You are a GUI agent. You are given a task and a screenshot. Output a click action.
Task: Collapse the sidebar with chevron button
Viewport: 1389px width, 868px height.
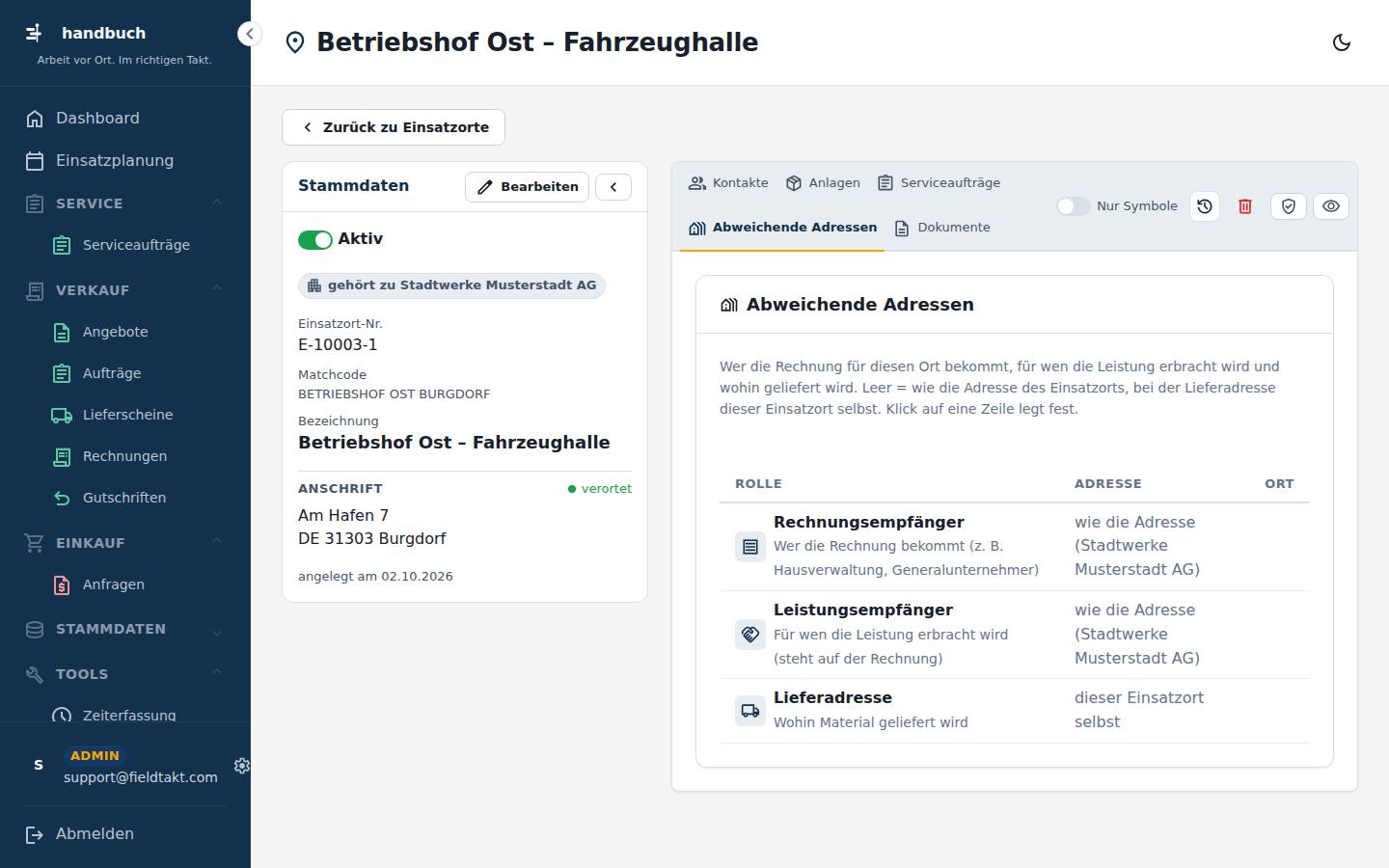pos(249,34)
